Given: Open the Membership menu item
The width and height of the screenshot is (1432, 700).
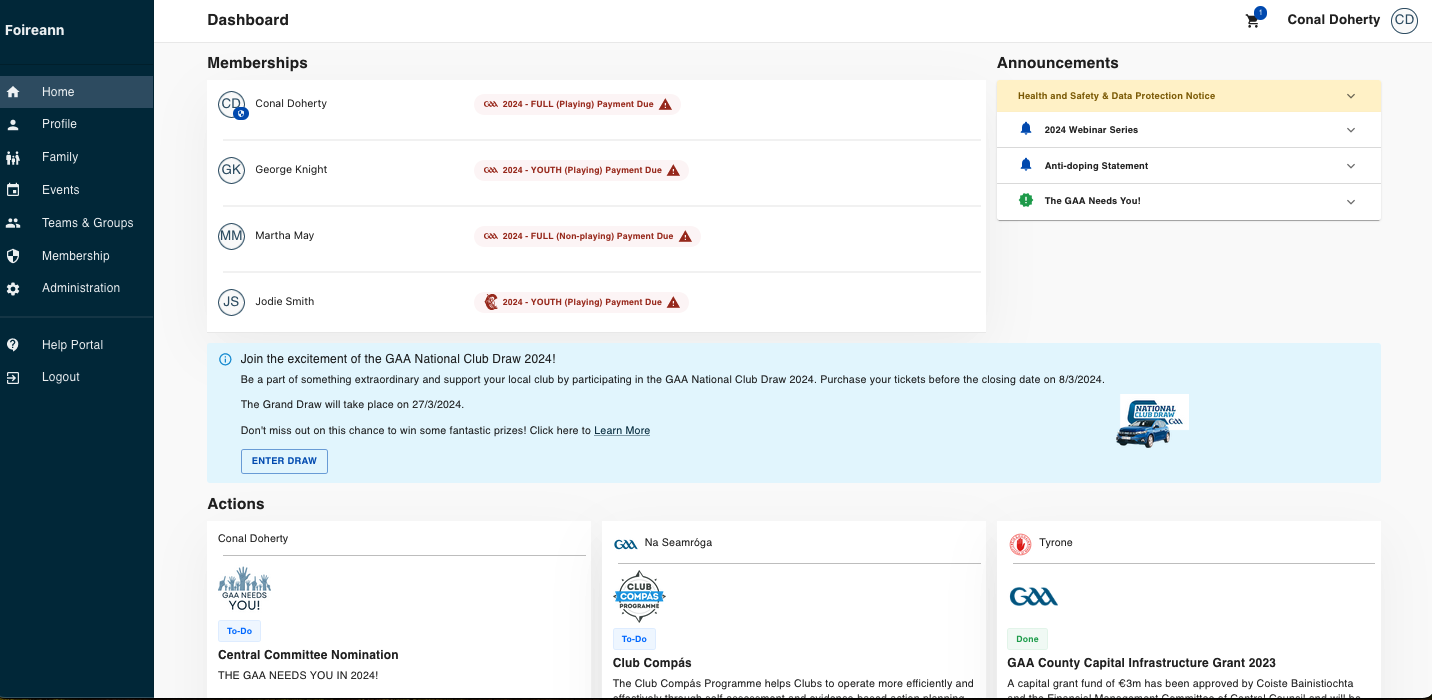Looking at the screenshot, I should click(77, 256).
